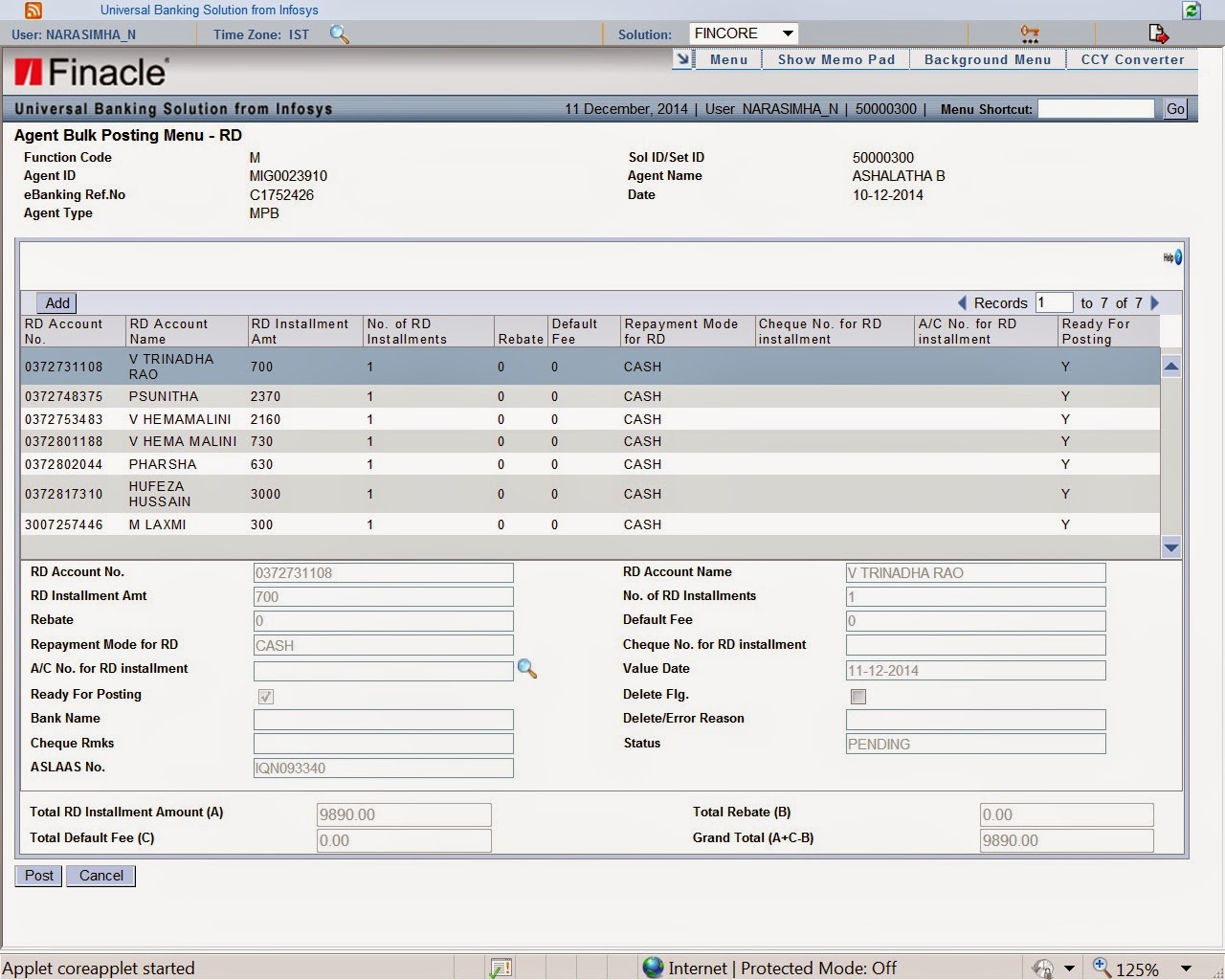Open the privacy icon dropdown arrow
1225x980 pixels.
[x=1069, y=969]
